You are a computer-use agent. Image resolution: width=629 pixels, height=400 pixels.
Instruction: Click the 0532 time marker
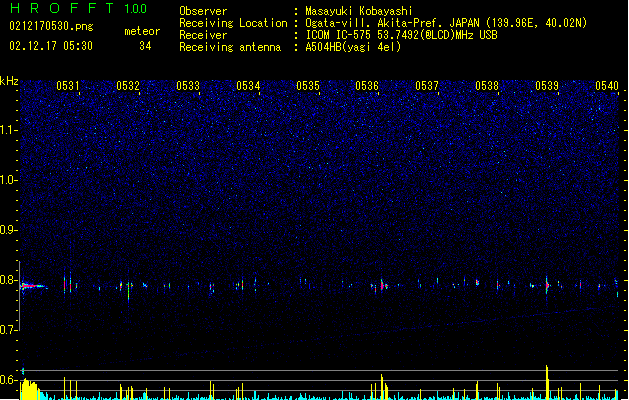point(128,86)
